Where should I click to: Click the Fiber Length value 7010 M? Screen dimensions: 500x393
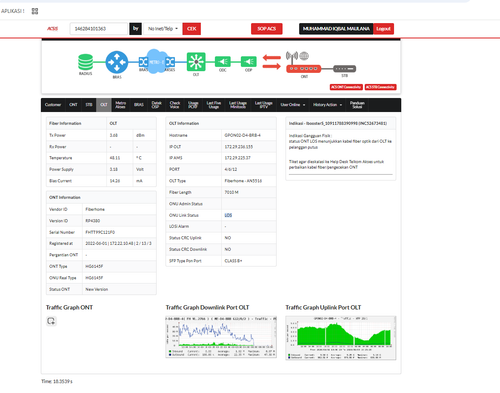[x=231, y=192]
